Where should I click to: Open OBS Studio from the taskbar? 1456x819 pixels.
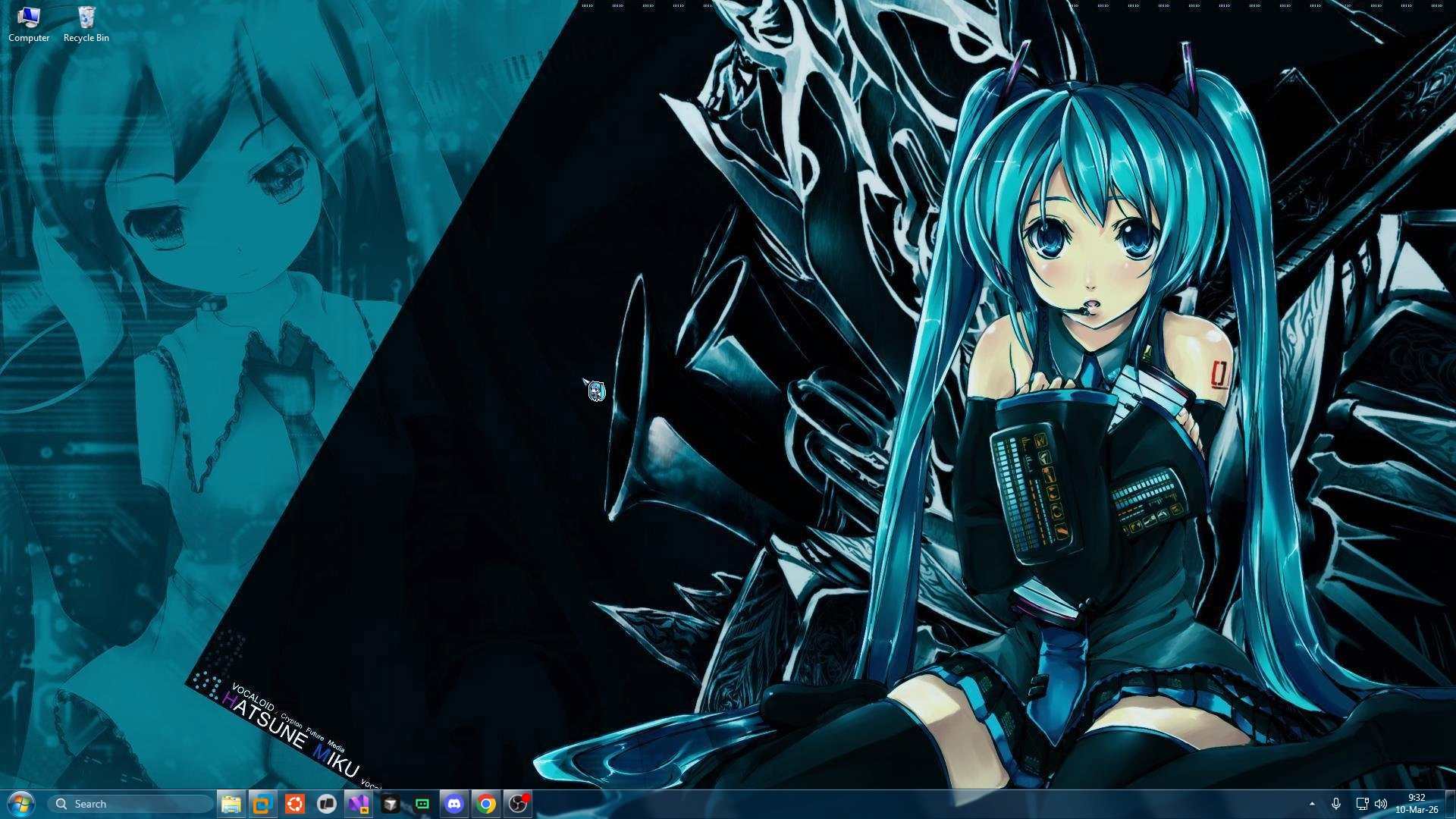(x=519, y=804)
